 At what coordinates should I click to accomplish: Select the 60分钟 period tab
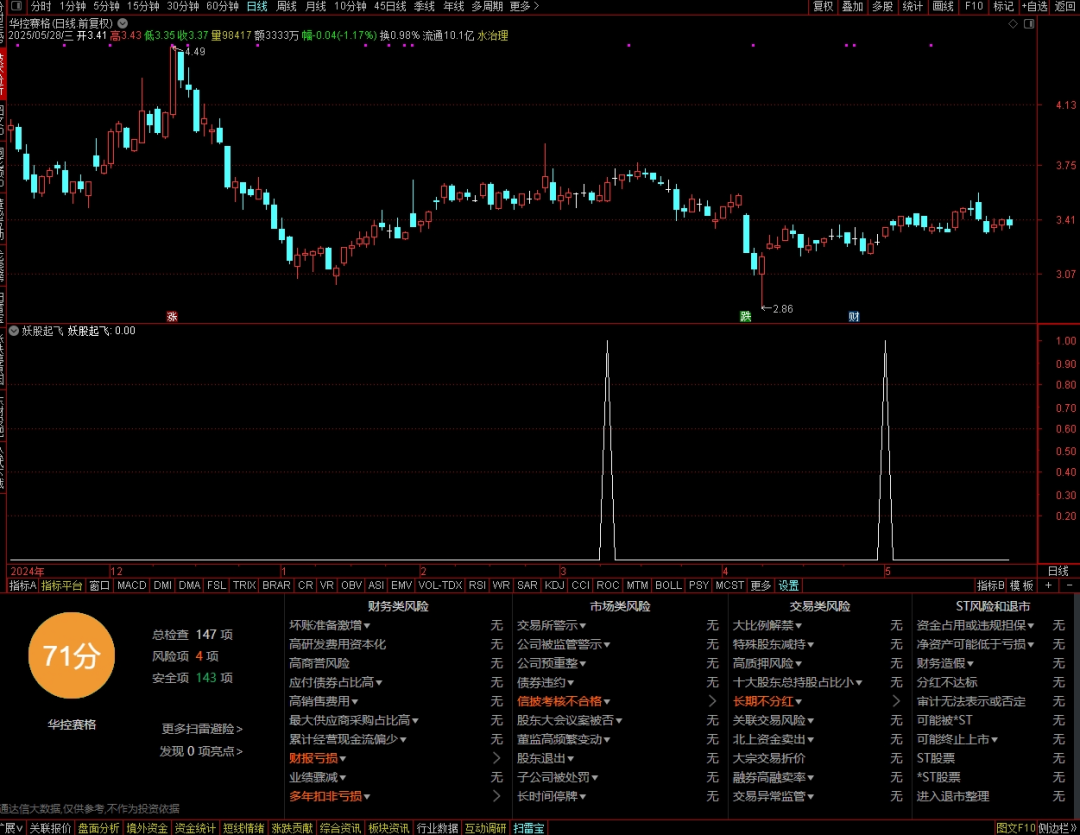[x=222, y=6]
